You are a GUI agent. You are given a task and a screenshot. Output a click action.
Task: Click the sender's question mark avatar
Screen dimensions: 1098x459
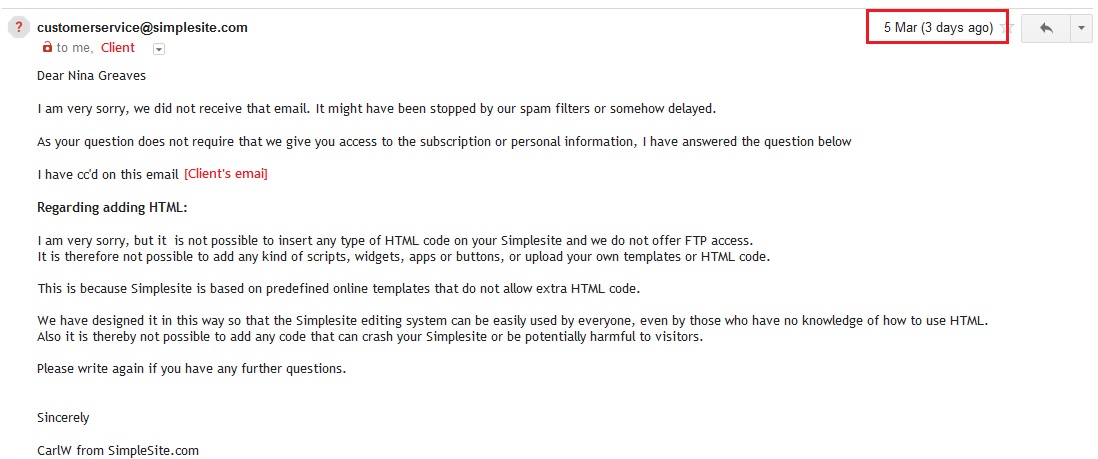(x=19, y=28)
